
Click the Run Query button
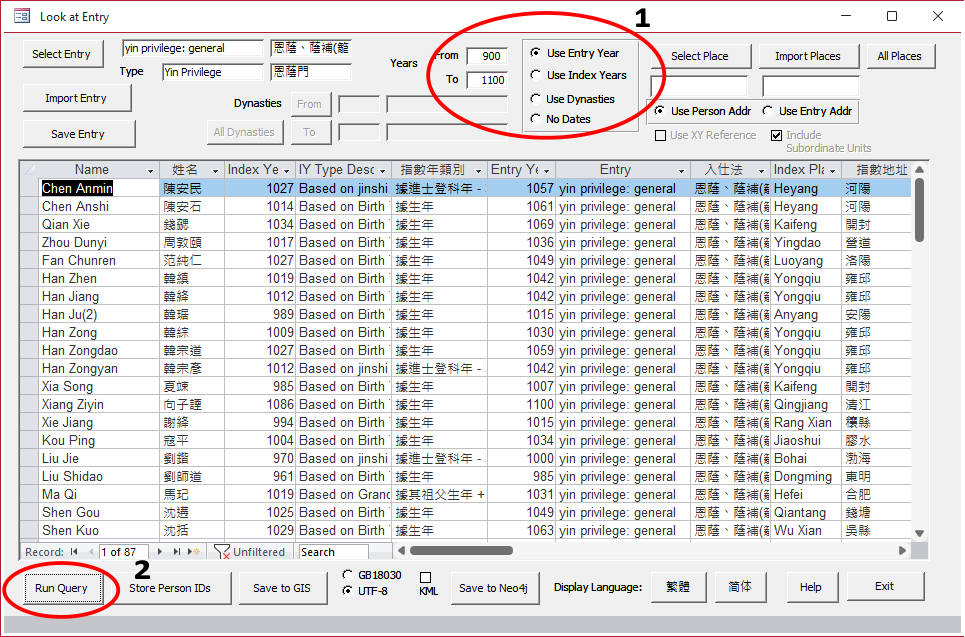(61, 588)
